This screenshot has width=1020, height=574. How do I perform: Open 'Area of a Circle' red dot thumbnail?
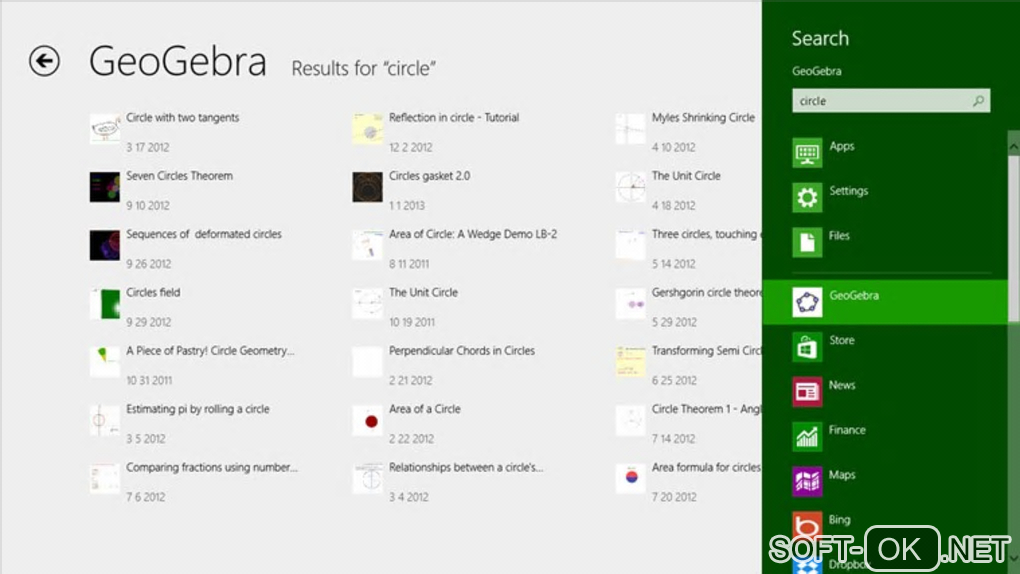click(x=368, y=420)
